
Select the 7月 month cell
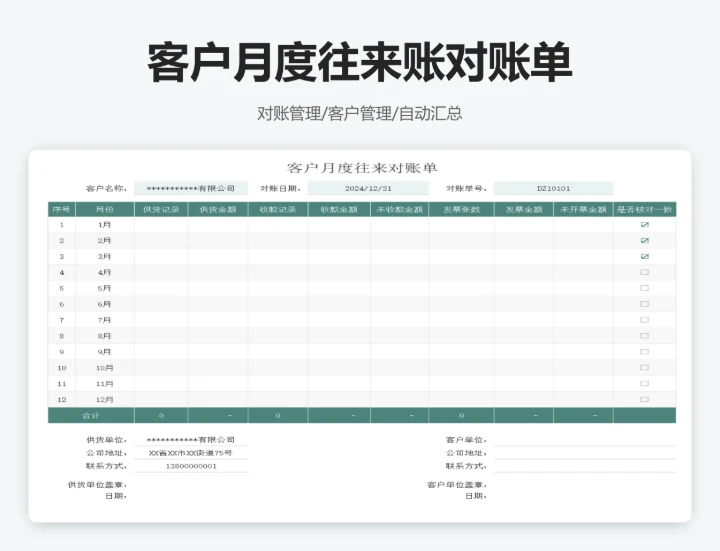pos(105,320)
